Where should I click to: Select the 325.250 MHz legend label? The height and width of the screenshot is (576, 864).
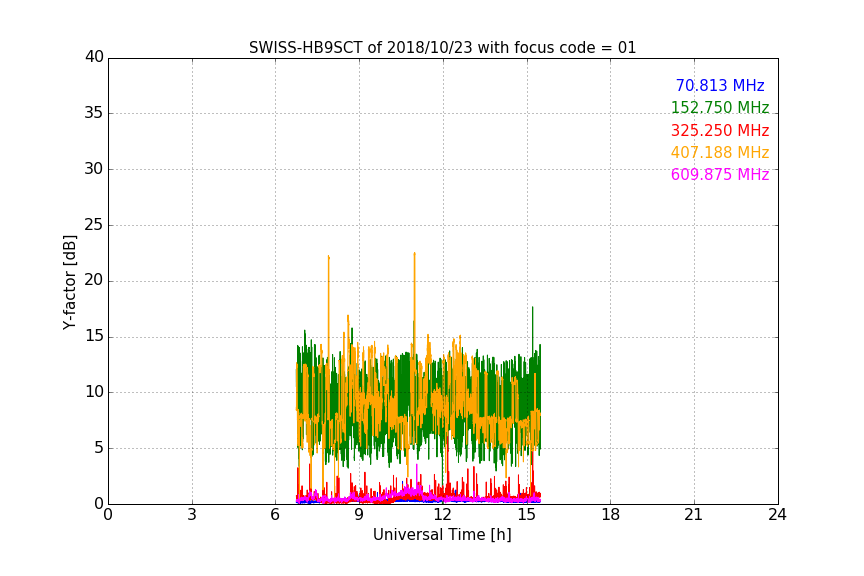(720, 130)
